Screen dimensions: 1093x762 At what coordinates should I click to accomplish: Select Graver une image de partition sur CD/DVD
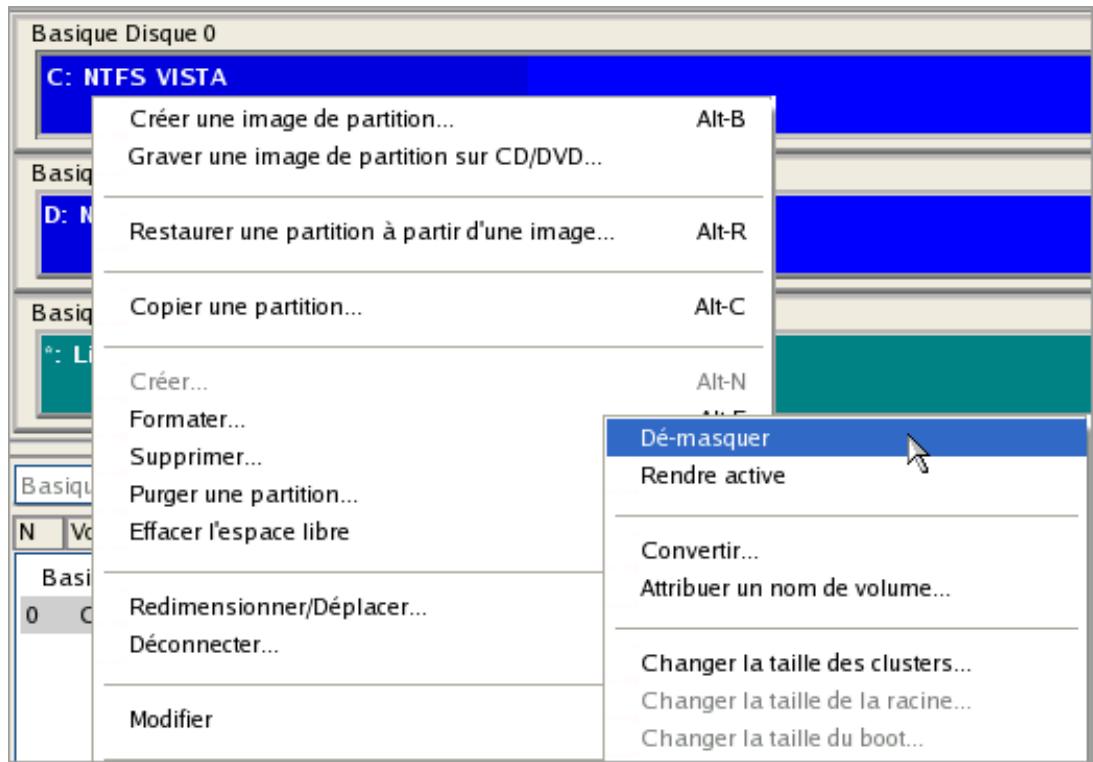coord(433,157)
